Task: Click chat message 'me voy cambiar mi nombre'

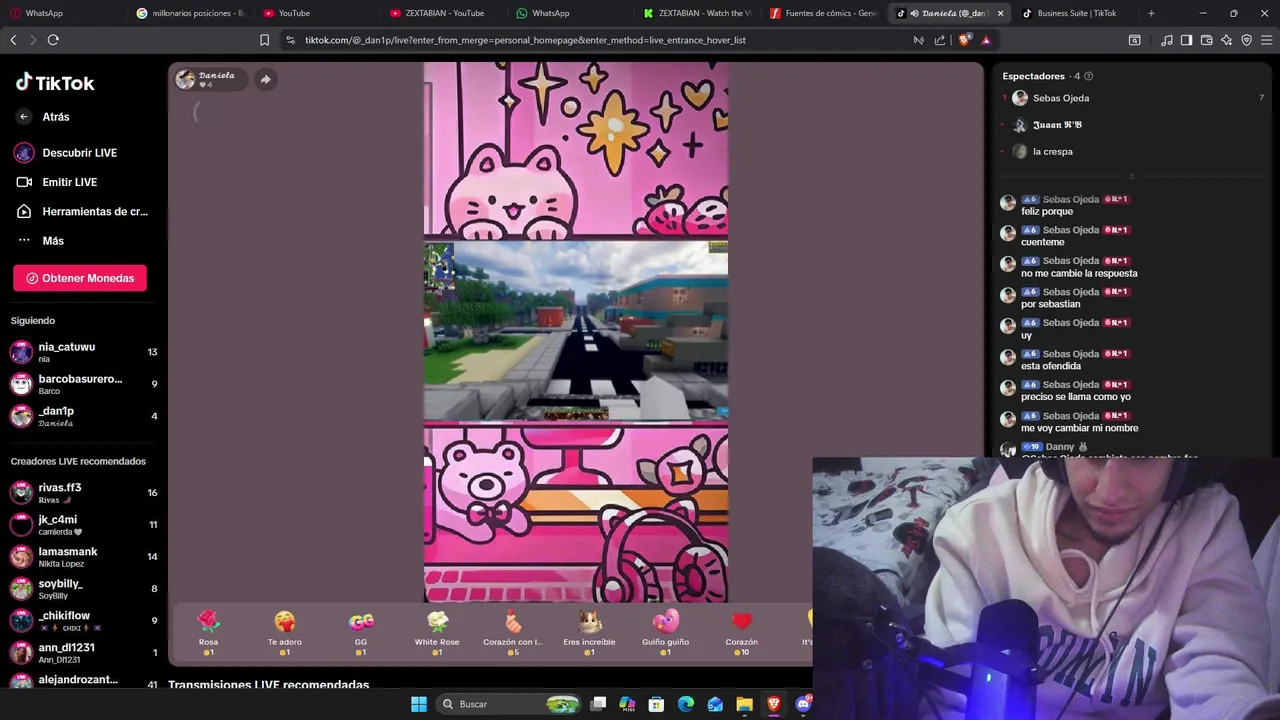Action: pyautogui.click(x=1079, y=428)
